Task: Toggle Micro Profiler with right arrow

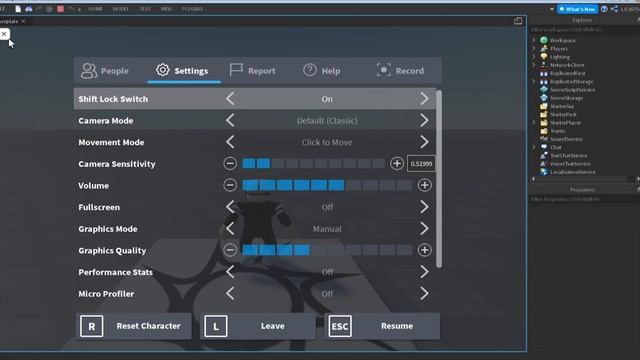Action: 424,293
